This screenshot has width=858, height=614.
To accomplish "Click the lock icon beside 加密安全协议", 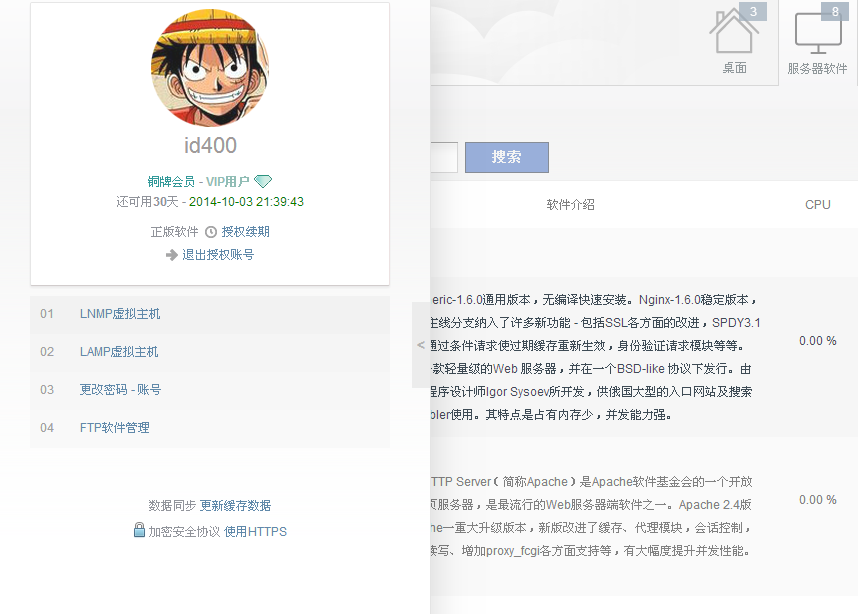I will click(x=139, y=530).
